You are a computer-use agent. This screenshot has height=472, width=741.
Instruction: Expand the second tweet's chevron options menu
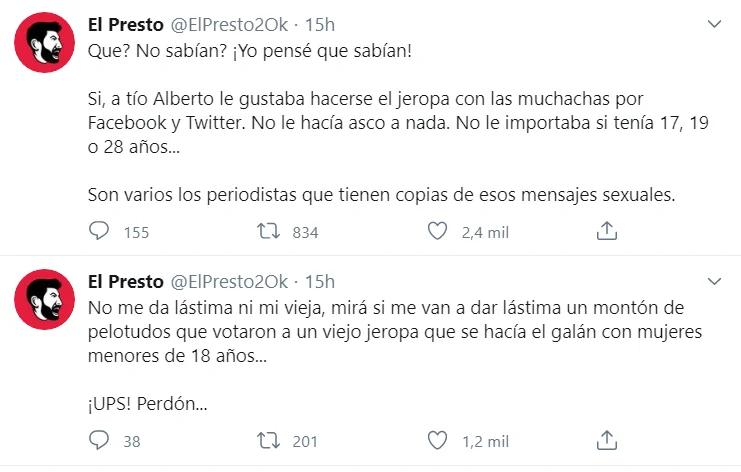(x=714, y=281)
